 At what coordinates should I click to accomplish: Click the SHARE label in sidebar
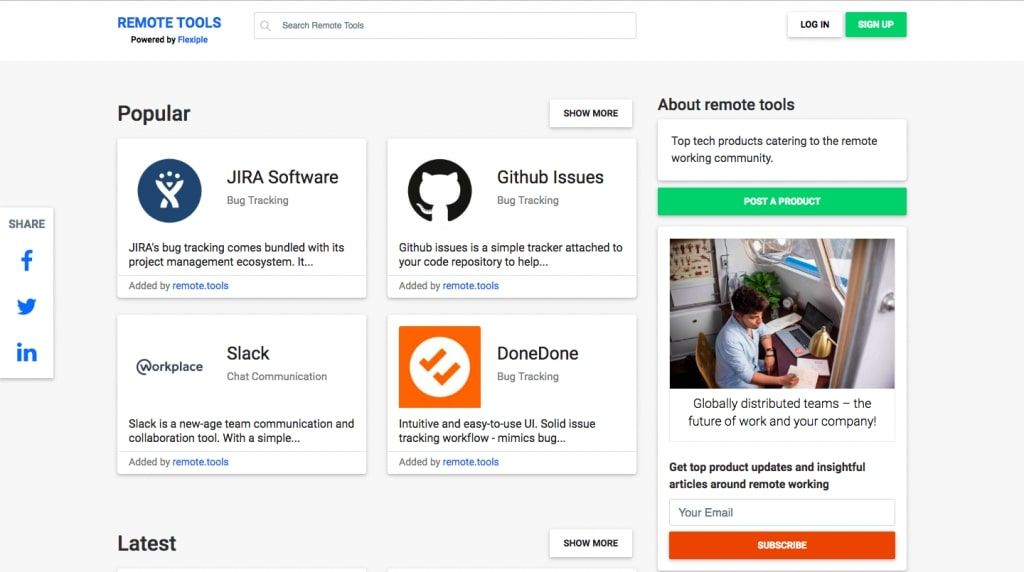pyautogui.click(x=27, y=224)
